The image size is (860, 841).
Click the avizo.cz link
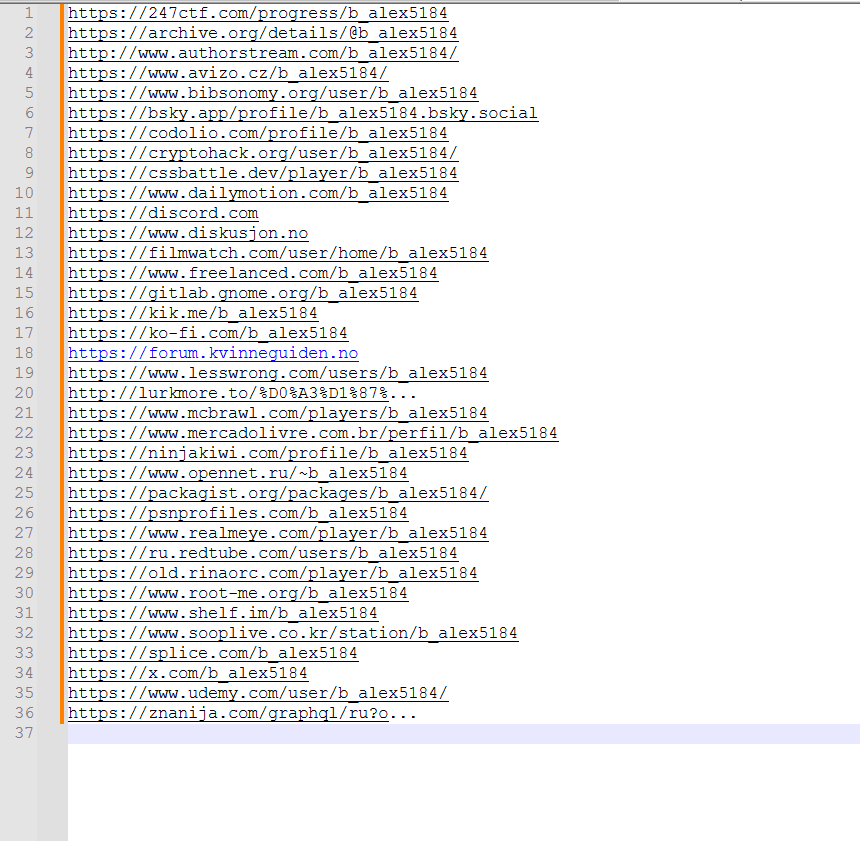pos(228,73)
